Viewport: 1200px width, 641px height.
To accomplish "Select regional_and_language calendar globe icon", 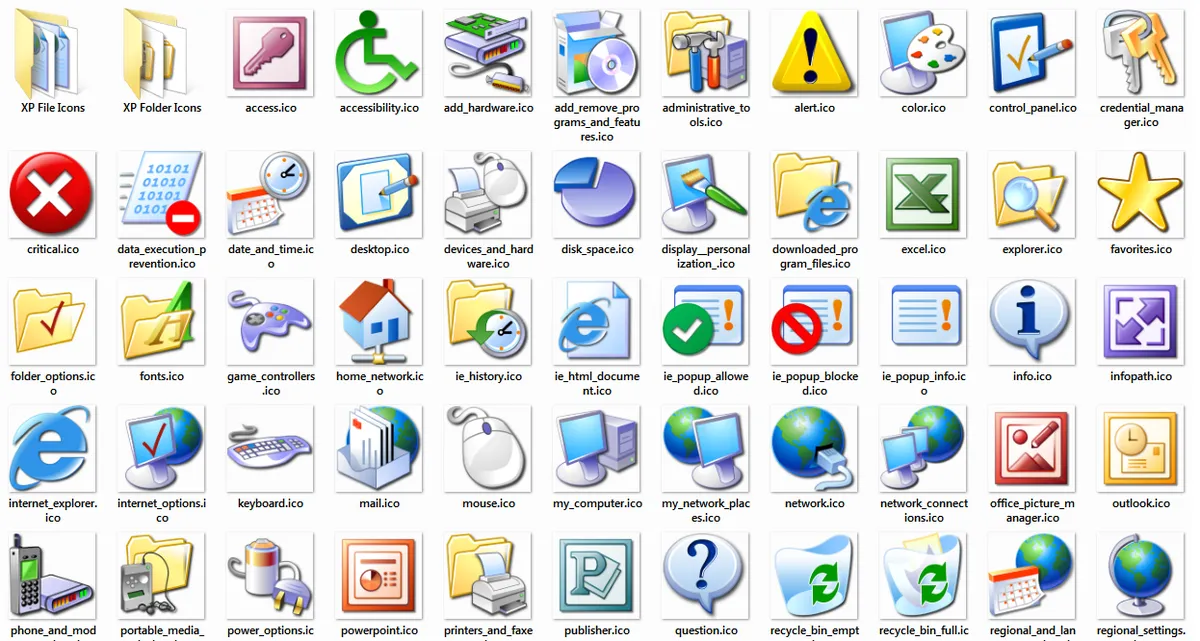I will click(x=1033, y=576).
